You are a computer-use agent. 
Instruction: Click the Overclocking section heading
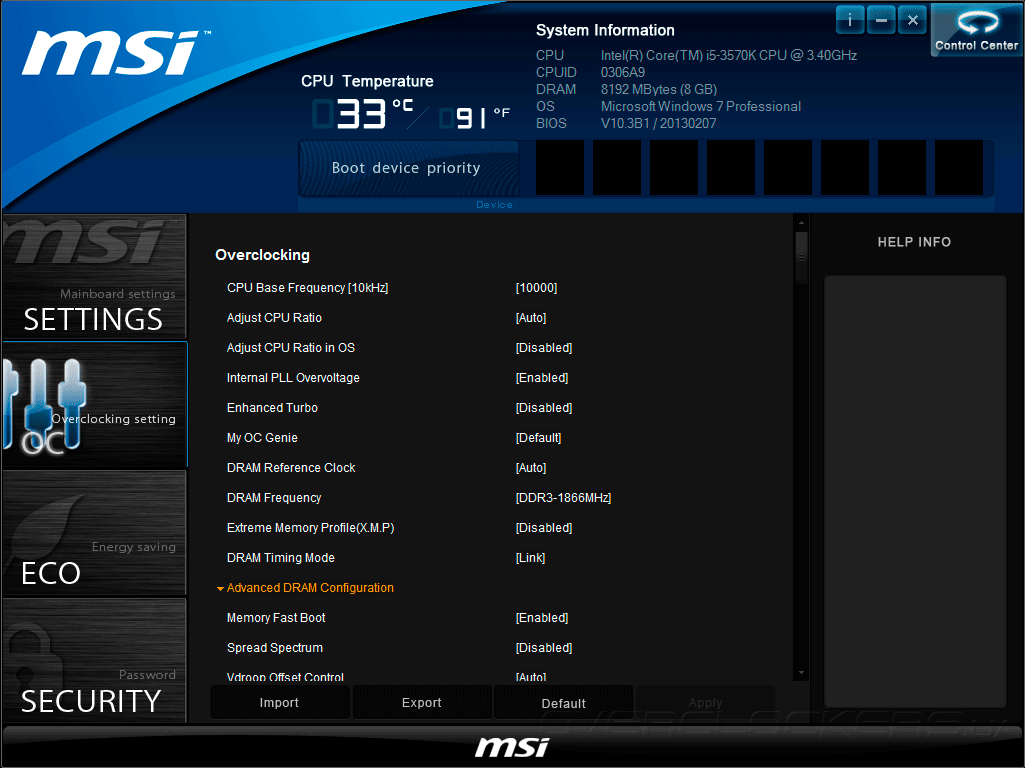tap(262, 255)
